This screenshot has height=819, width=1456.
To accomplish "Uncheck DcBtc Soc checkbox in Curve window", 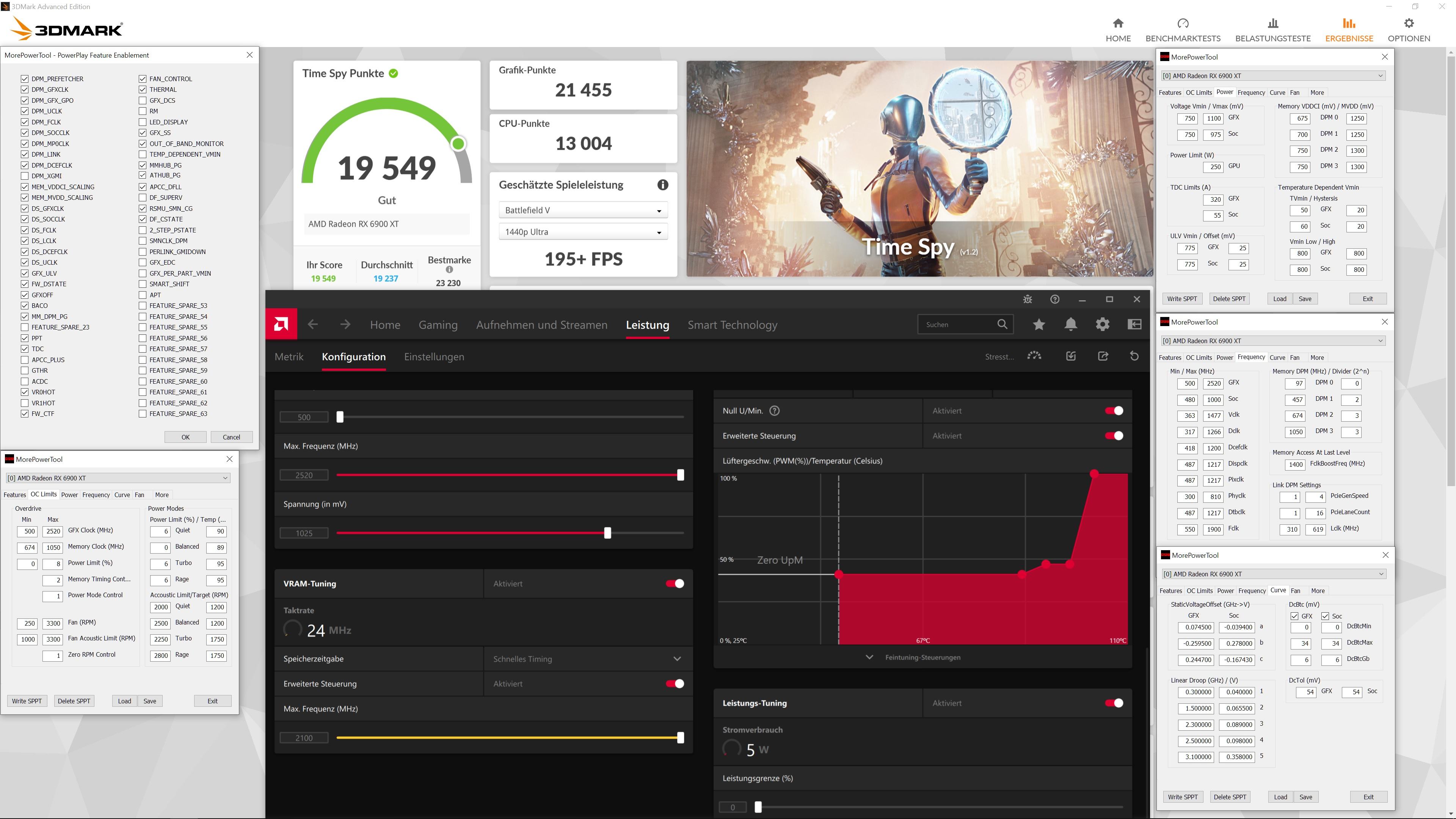I will click(1325, 616).
